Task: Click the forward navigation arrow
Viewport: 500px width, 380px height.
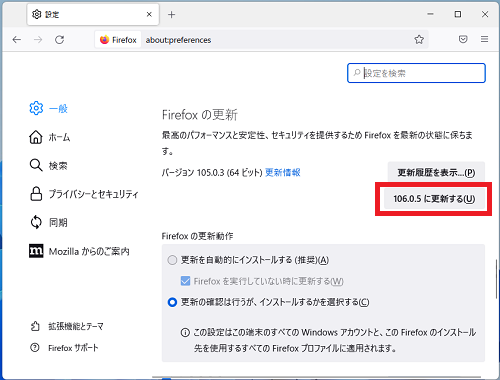Action: click(x=38, y=40)
